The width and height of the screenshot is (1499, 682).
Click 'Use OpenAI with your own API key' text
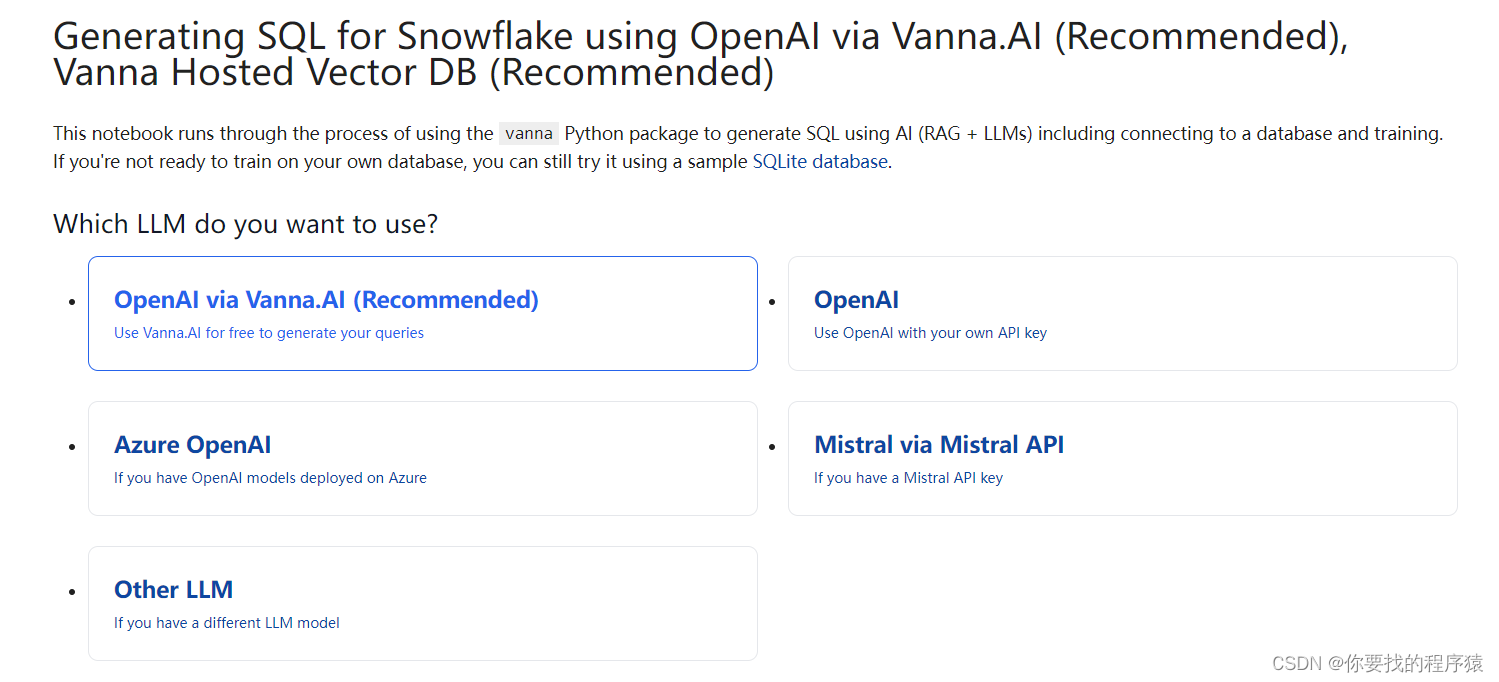coord(930,333)
